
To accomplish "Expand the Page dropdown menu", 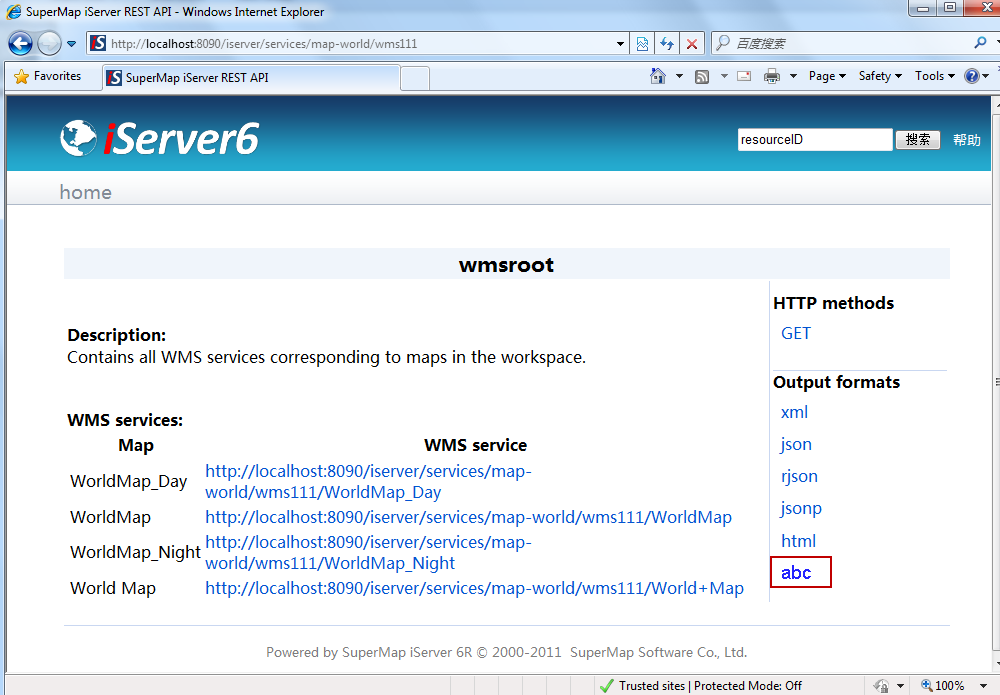I will 826,76.
